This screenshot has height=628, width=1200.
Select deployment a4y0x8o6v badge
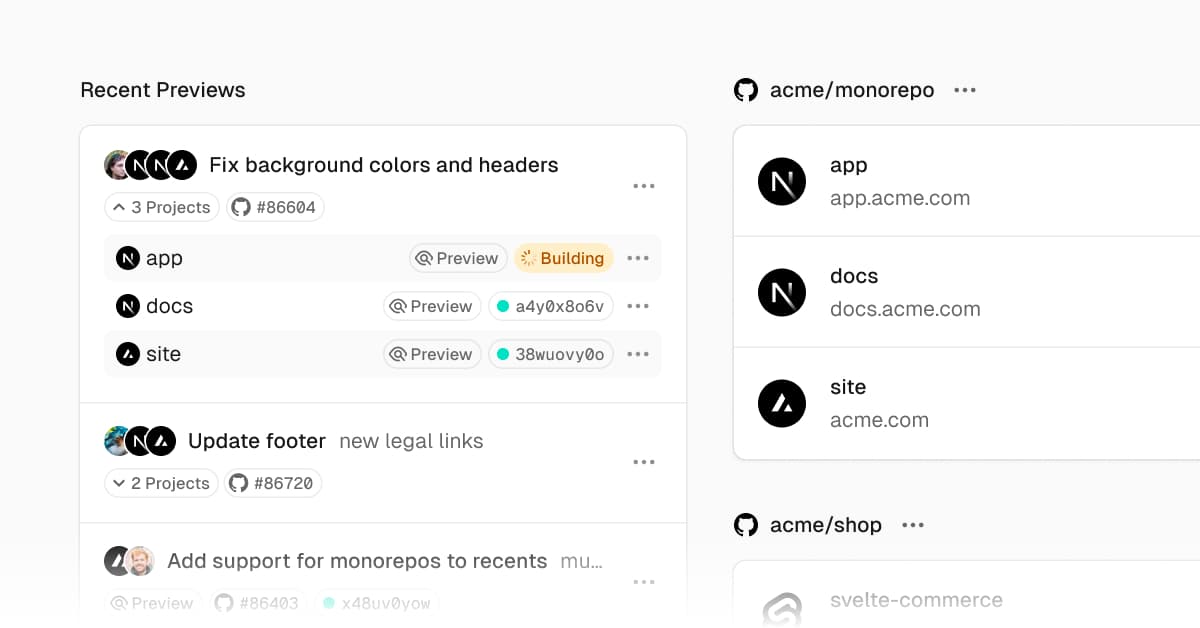(x=550, y=306)
